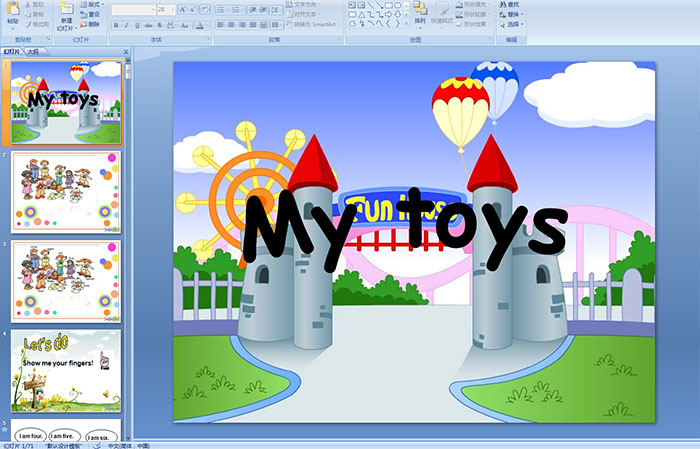Screen dimensions: 700x449
Task: Open the Change Case (Aa) menu
Action: click(x=185, y=25)
